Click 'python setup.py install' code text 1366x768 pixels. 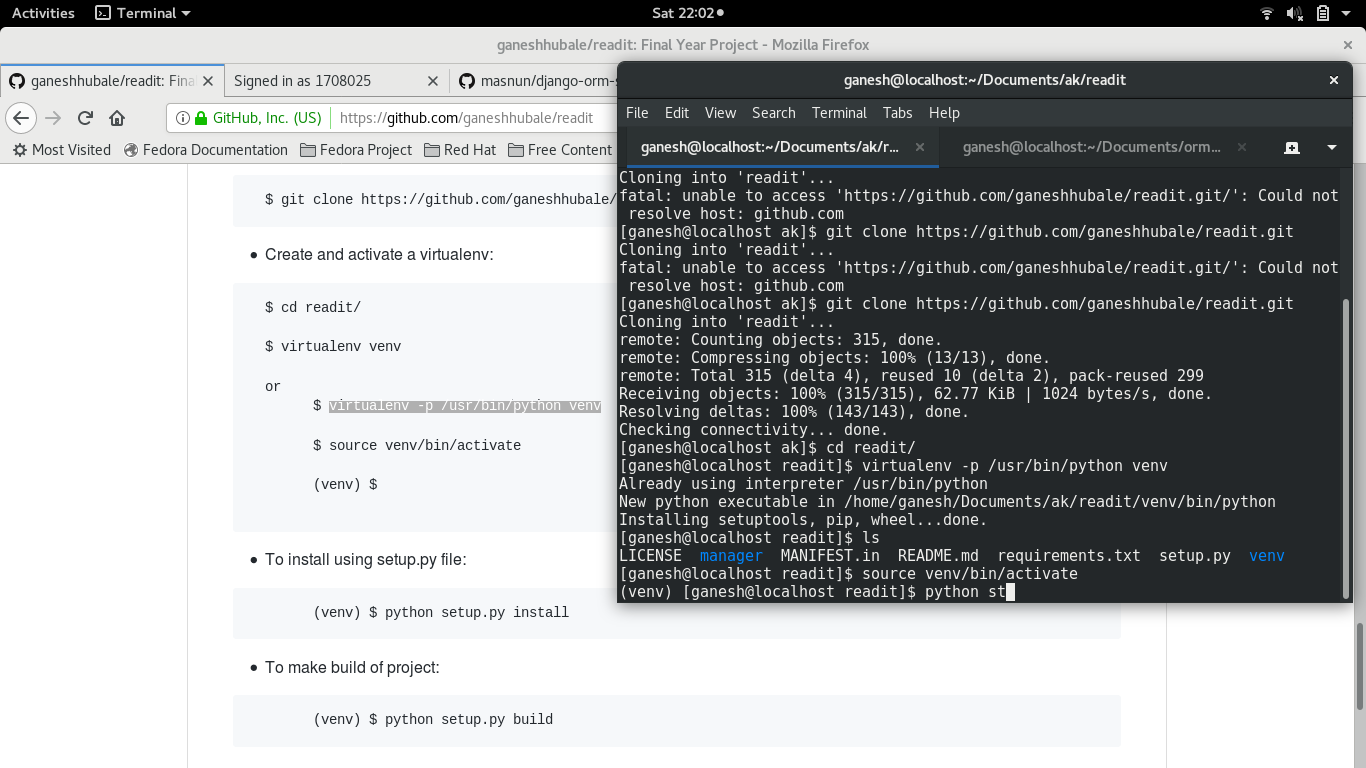477,612
